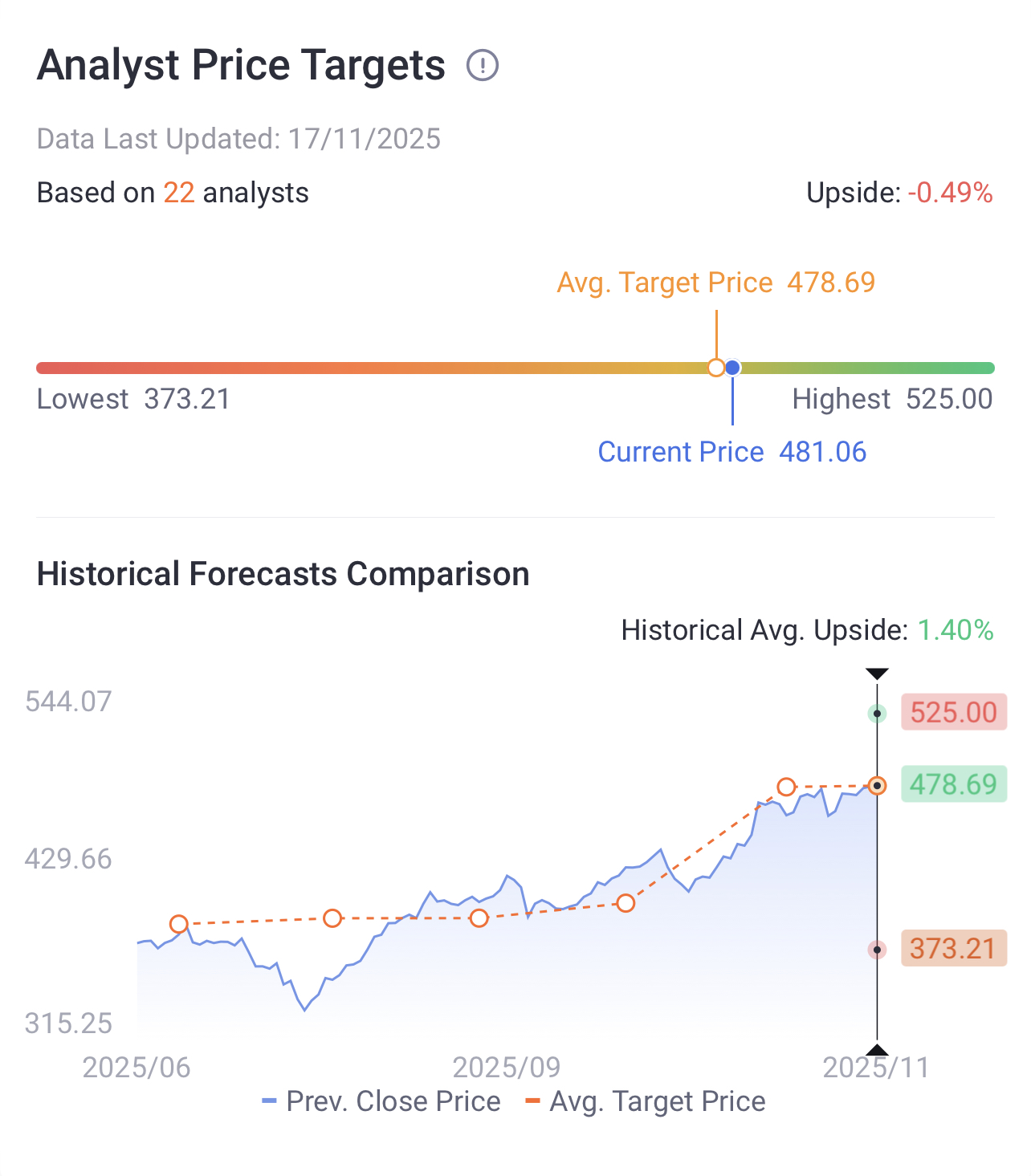Click the highest target dot on chart cursor

click(877, 713)
